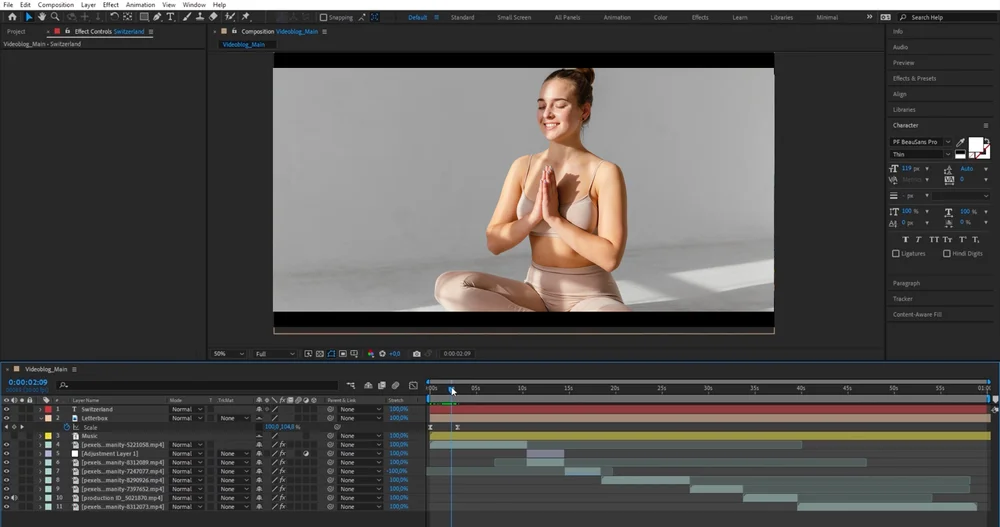Viewport: 1000px width, 527px height.
Task: Open the Effects & Presets panel
Action: pyautogui.click(x=914, y=78)
